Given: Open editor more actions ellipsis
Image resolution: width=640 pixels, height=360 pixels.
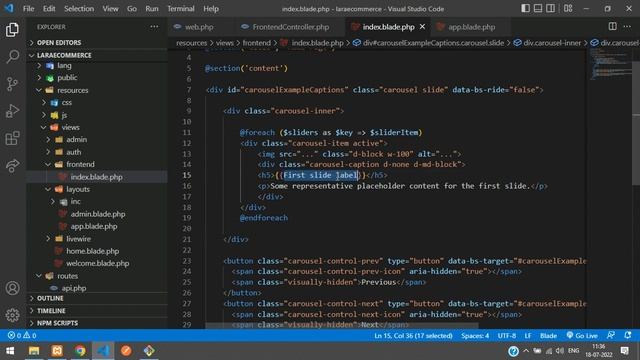Looking at the screenshot, I should pos(627,27).
